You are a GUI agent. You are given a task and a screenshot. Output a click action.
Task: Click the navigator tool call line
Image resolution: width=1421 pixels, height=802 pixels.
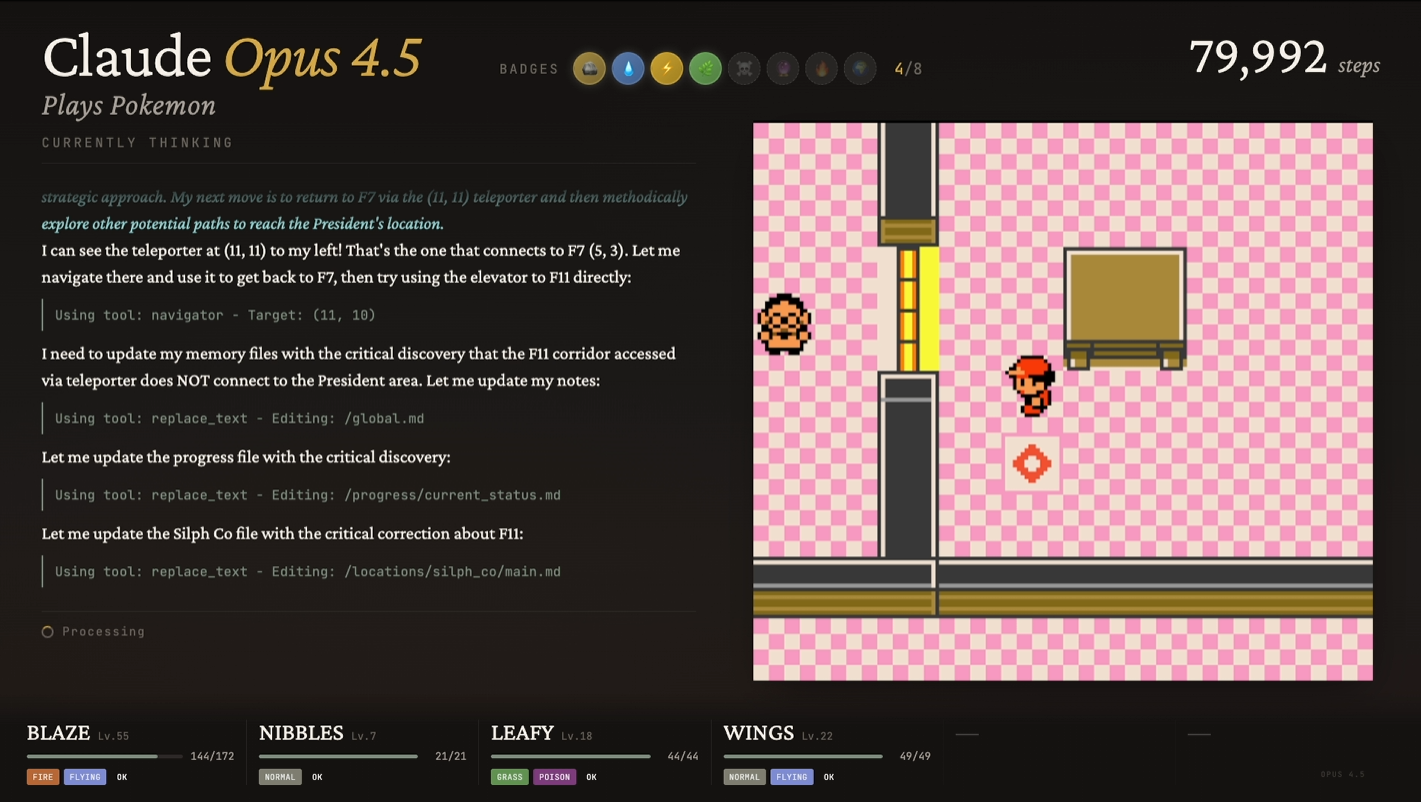pos(215,315)
